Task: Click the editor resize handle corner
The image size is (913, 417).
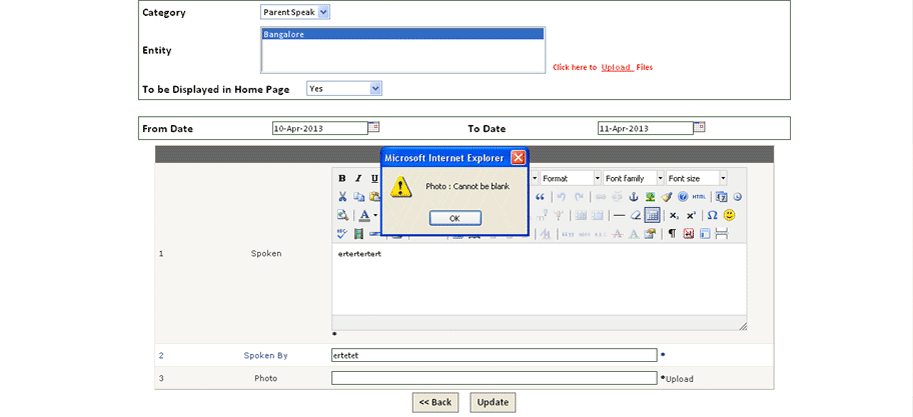Action: click(x=743, y=327)
